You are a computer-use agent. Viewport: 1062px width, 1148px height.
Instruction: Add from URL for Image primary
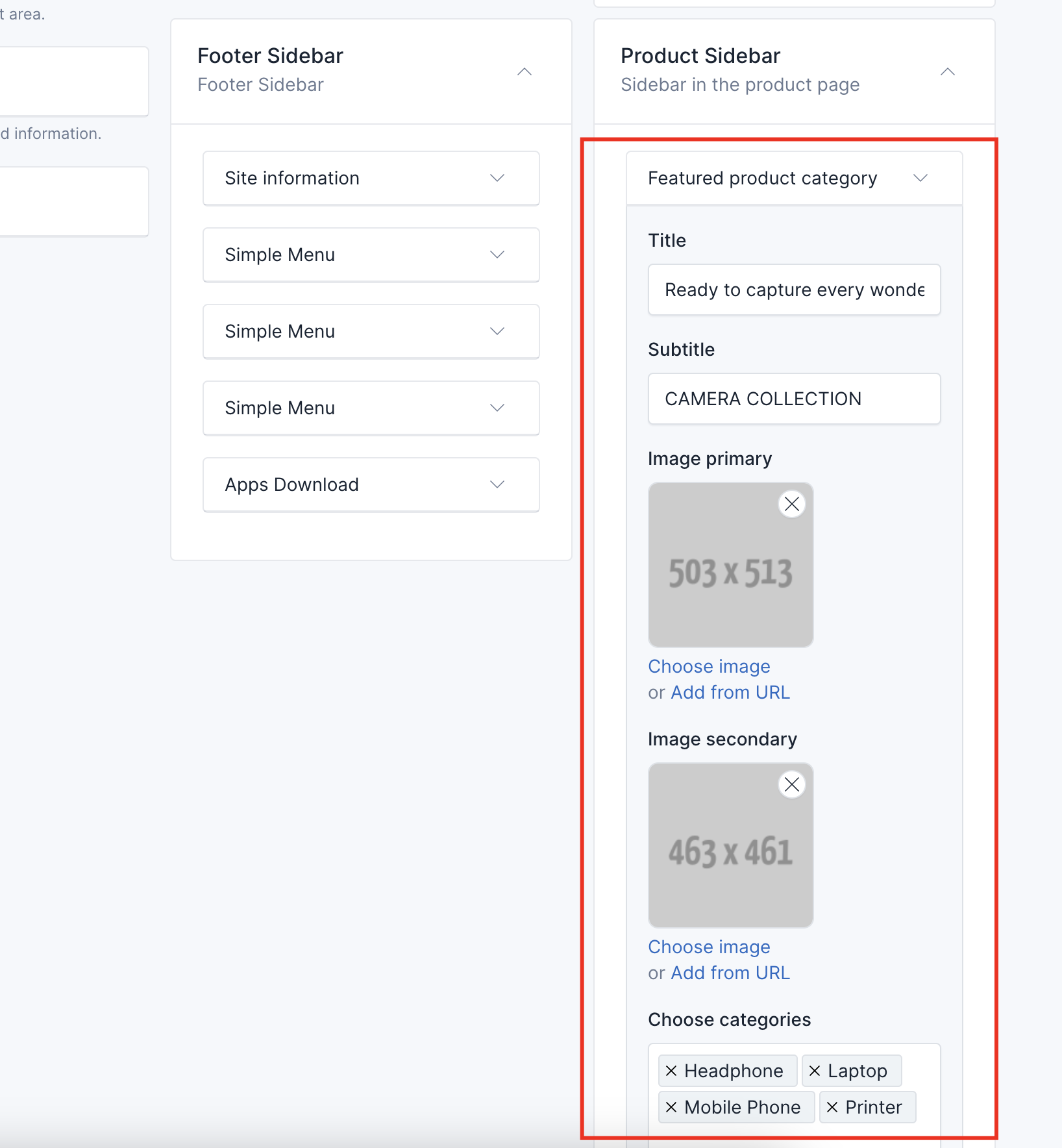tap(730, 692)
